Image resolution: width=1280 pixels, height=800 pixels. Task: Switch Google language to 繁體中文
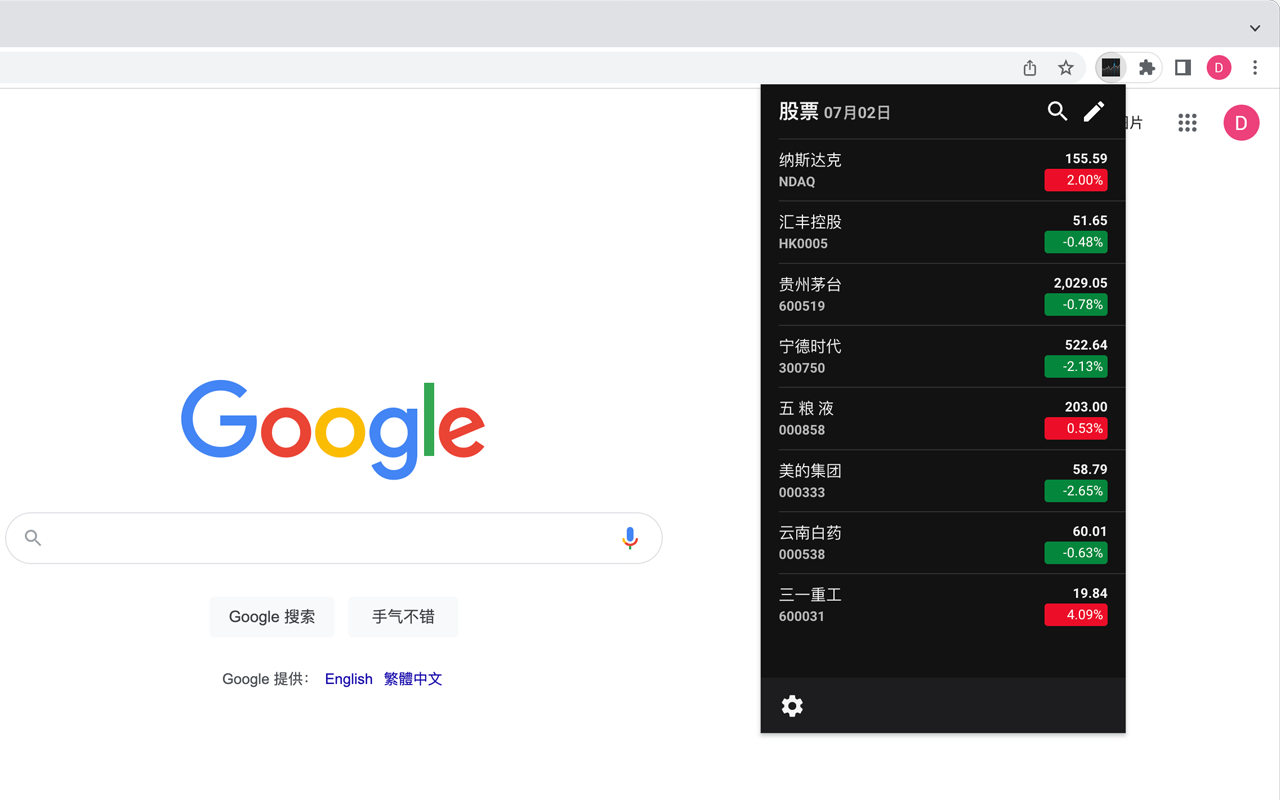pyautogui.click(x=413, y=679)
